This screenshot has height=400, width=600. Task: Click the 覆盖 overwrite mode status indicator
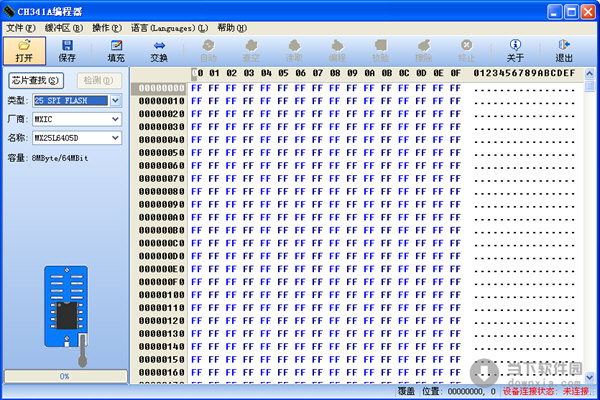click(406, 391)
